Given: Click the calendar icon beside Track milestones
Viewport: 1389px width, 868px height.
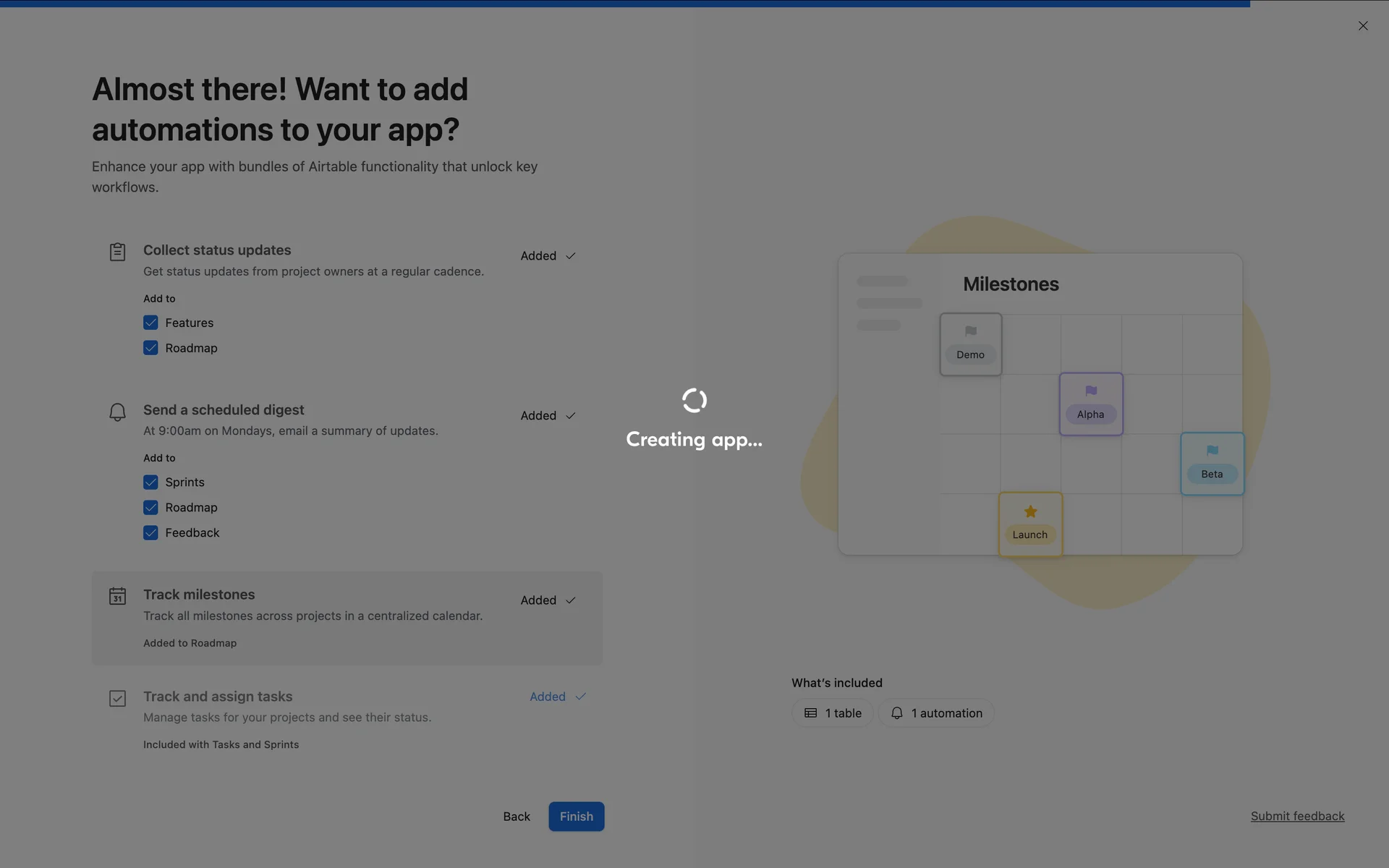Looking at the screenshot, I should tap(117, 596).
